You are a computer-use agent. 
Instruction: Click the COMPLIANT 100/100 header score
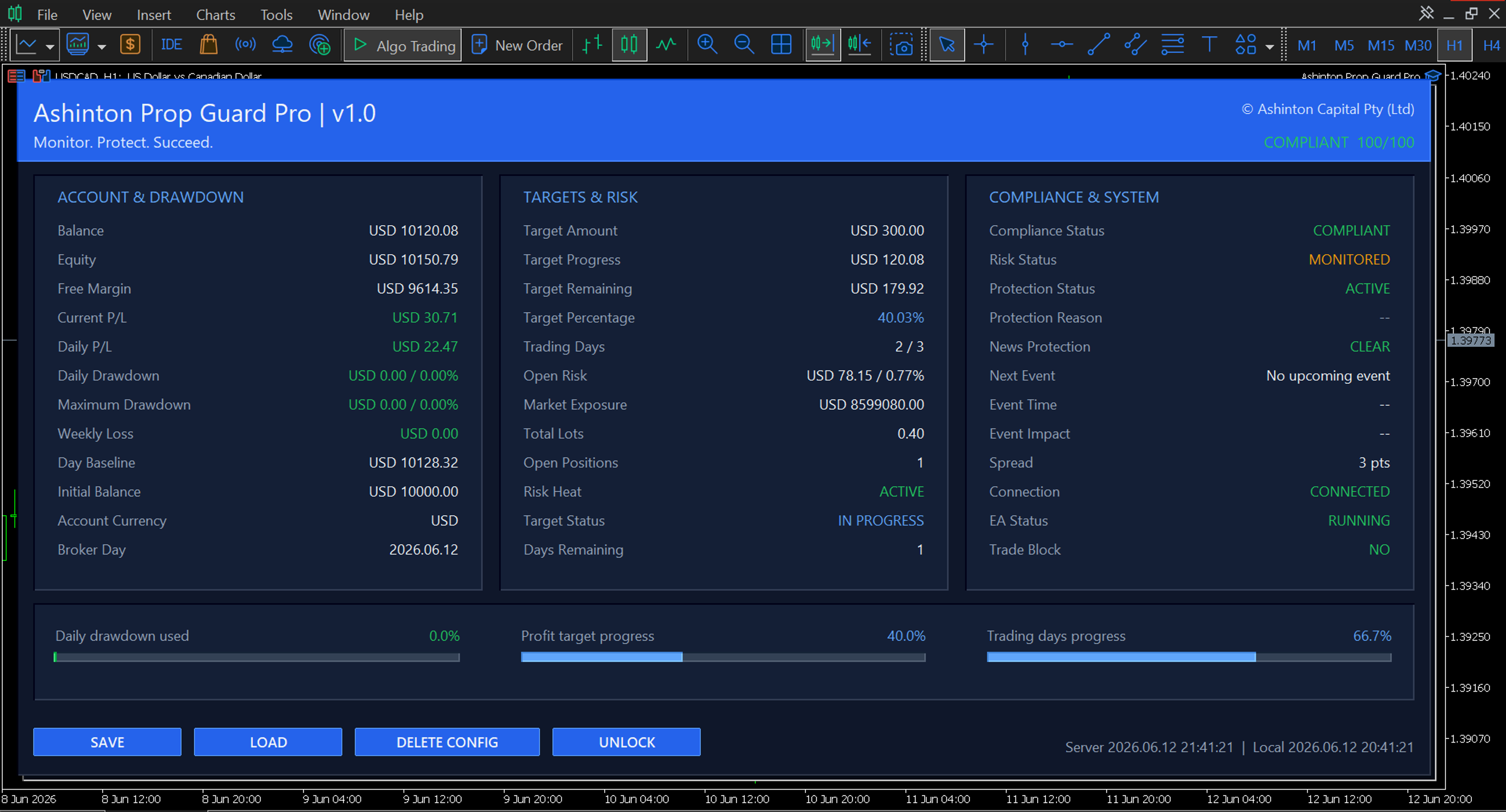coord(1339,142)
